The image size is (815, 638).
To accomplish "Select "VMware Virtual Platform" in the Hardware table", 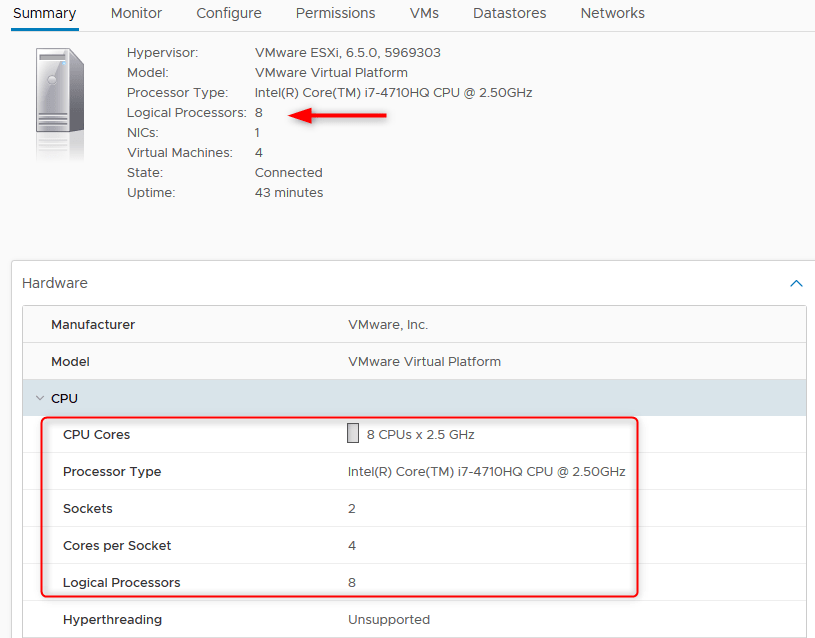I will pos(424,362).
